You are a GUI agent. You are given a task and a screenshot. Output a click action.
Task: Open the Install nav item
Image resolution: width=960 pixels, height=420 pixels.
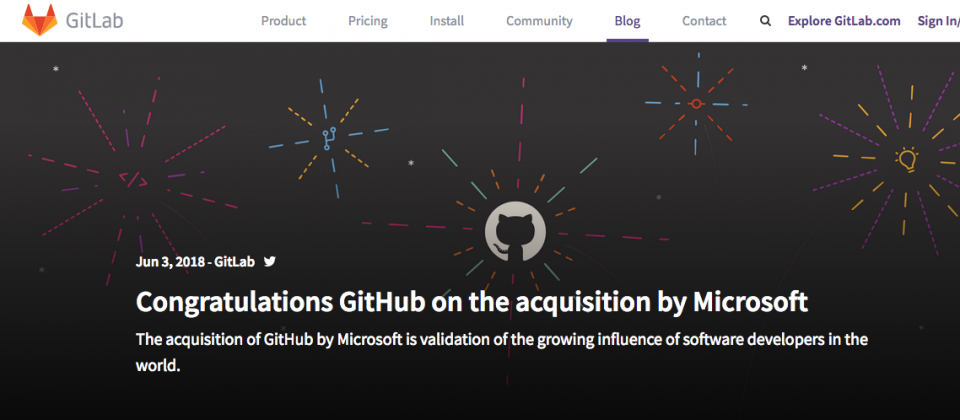tap(447, 21)
